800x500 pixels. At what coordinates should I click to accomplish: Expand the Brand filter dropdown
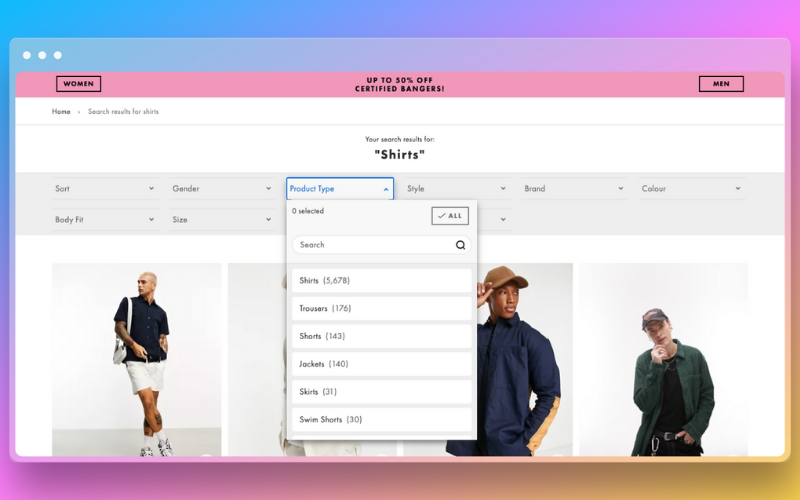pyautogui.click(x=574, y=188)
